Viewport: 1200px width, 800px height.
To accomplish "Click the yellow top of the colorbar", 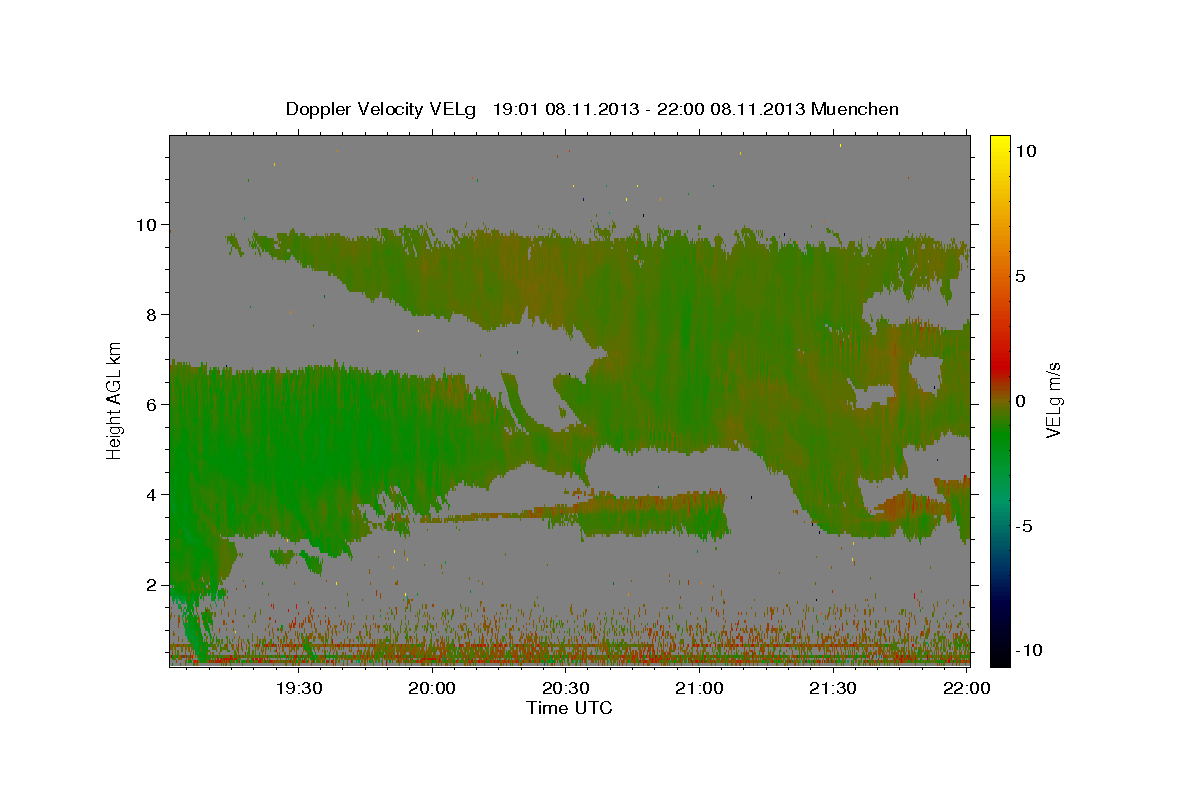I will (1000, 145).
